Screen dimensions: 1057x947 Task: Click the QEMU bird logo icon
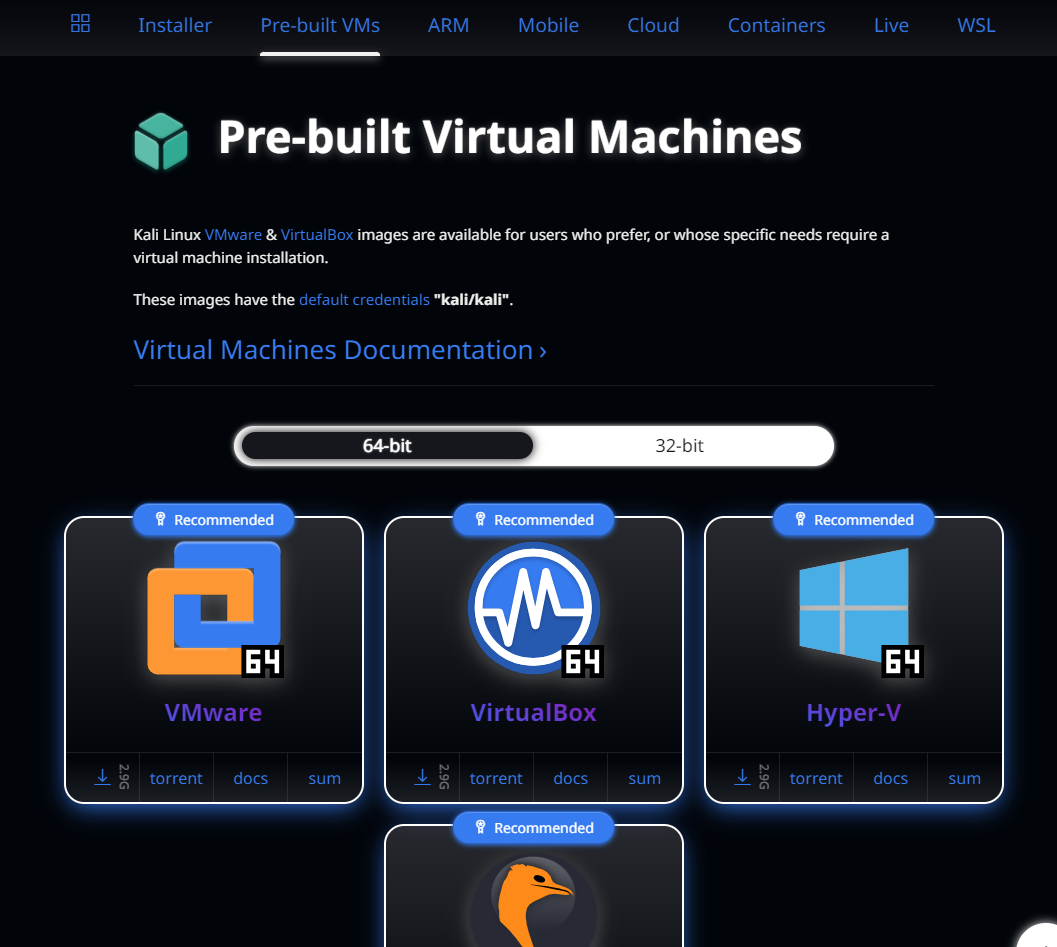pyautogui.click(x=534, y=901)
